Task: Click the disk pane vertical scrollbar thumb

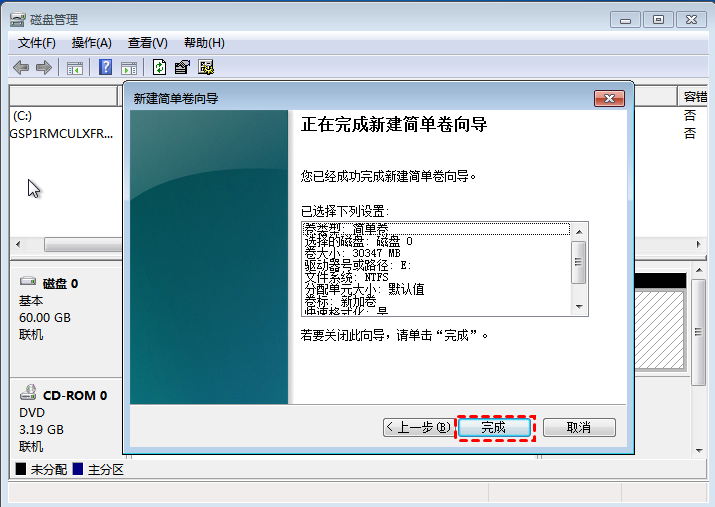Action: (699, 332)
